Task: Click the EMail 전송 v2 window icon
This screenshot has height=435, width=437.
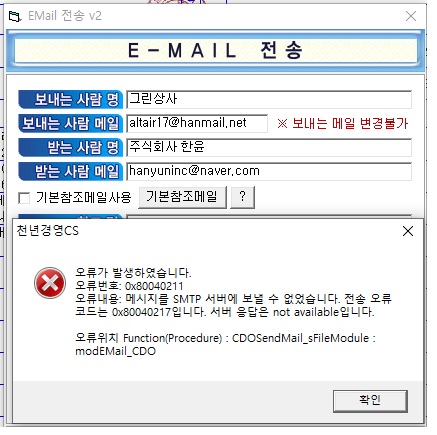Action: tap(15, 16)
